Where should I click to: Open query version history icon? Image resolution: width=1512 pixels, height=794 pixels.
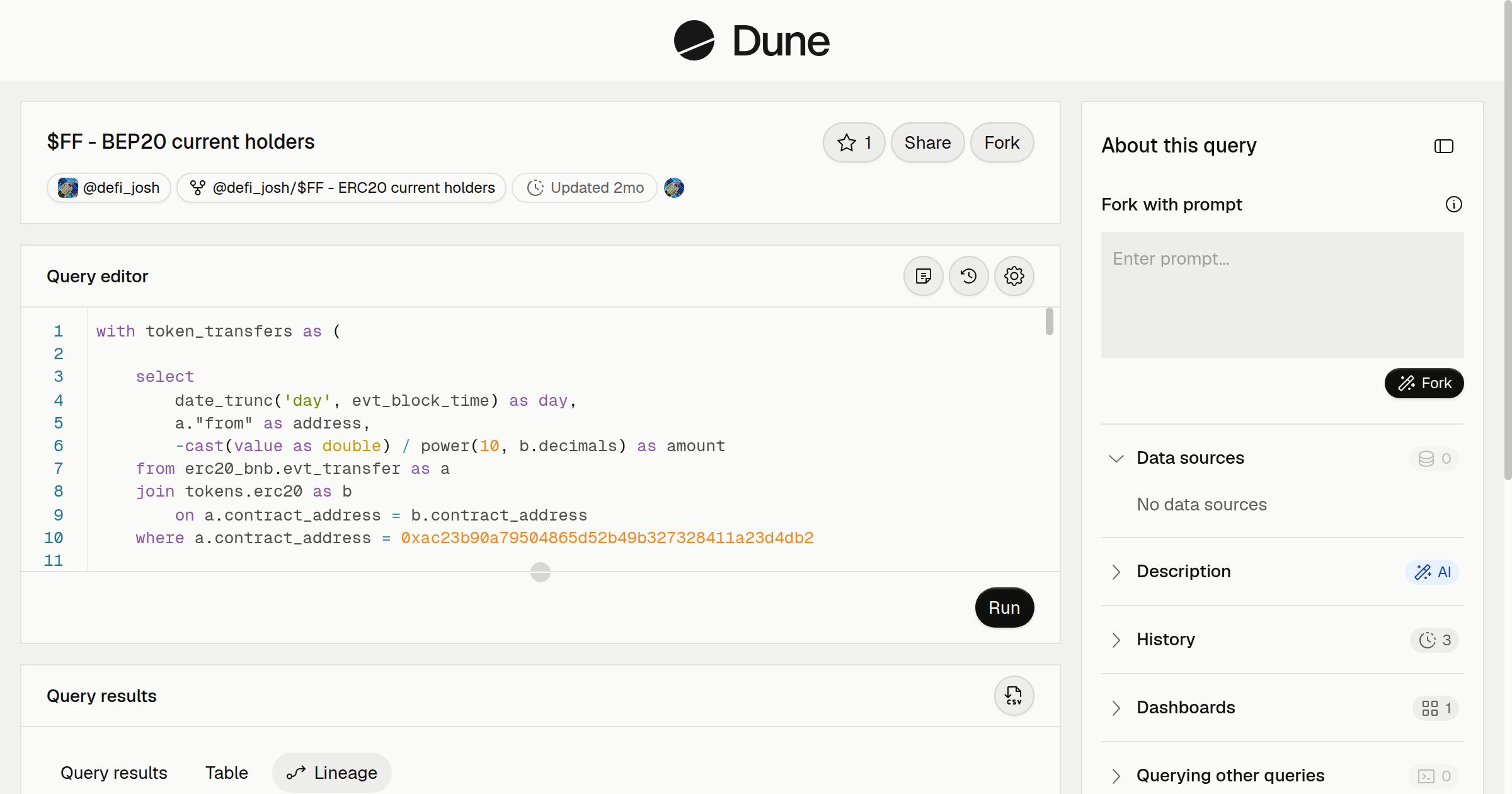pyautogui.click(x=968, y=276)
